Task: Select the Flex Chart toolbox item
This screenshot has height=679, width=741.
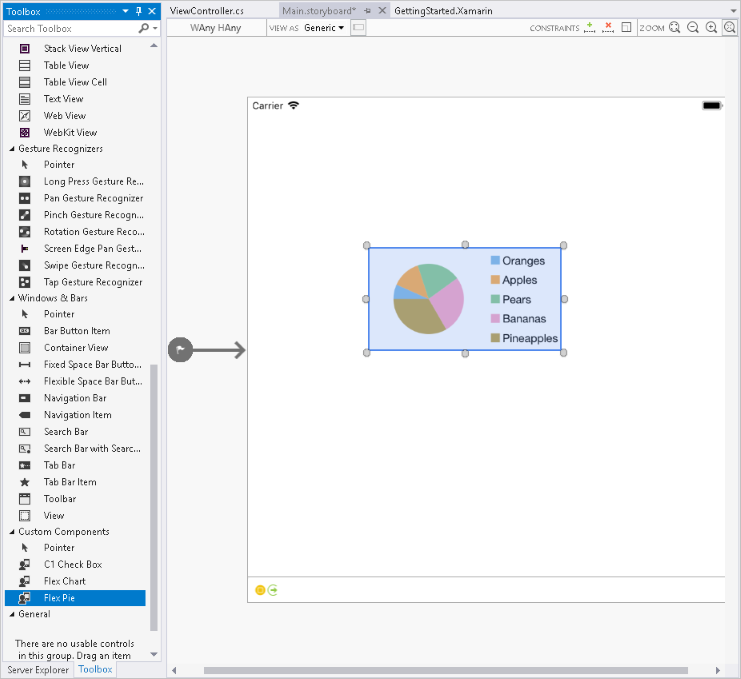Action: click(64, 581)
